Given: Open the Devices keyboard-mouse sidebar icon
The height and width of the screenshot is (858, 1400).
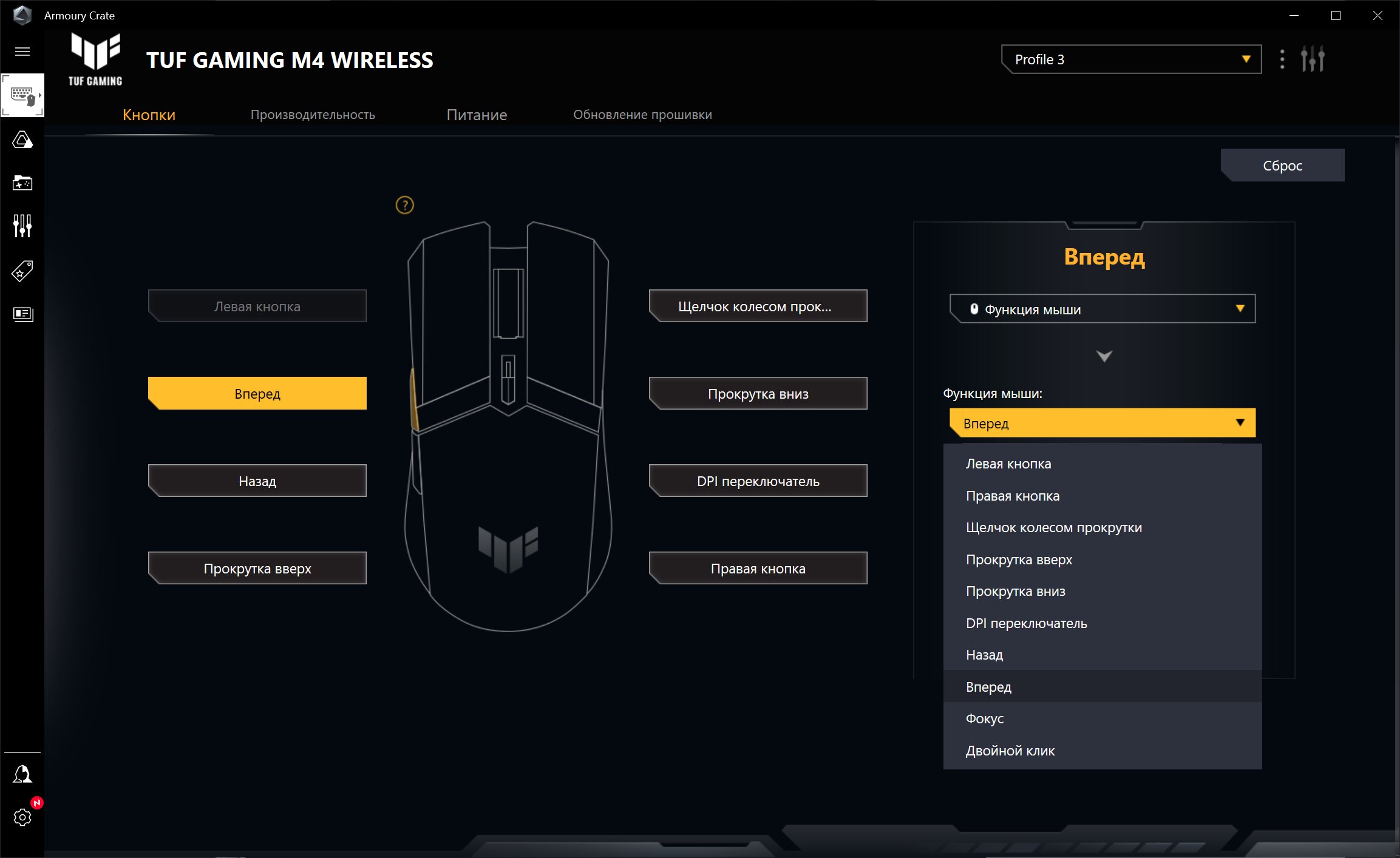Looking at the screenshot, I should [x=22, y=95].
